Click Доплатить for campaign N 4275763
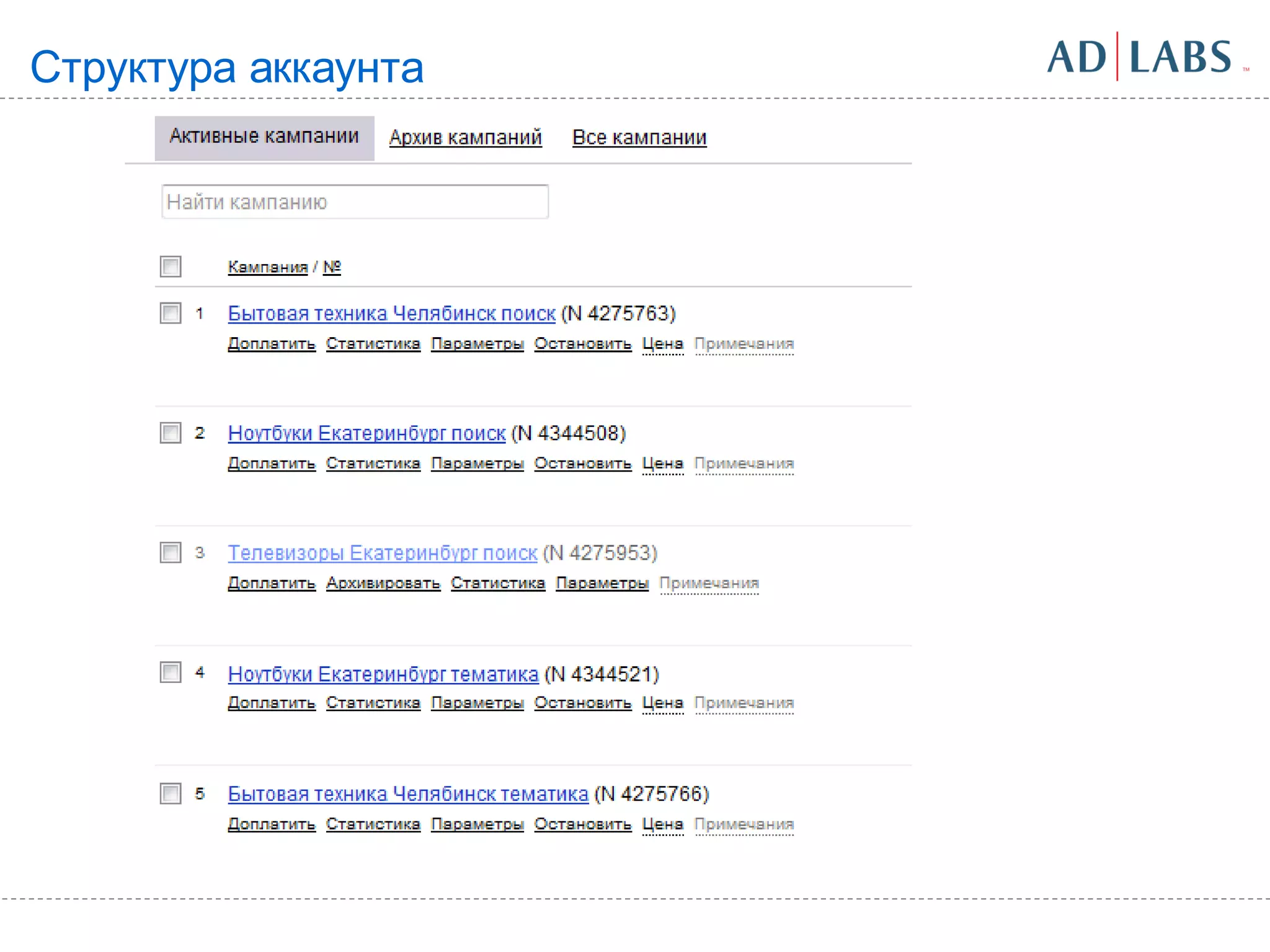Viewport: 1270px width, 952px height. [272, 344]
